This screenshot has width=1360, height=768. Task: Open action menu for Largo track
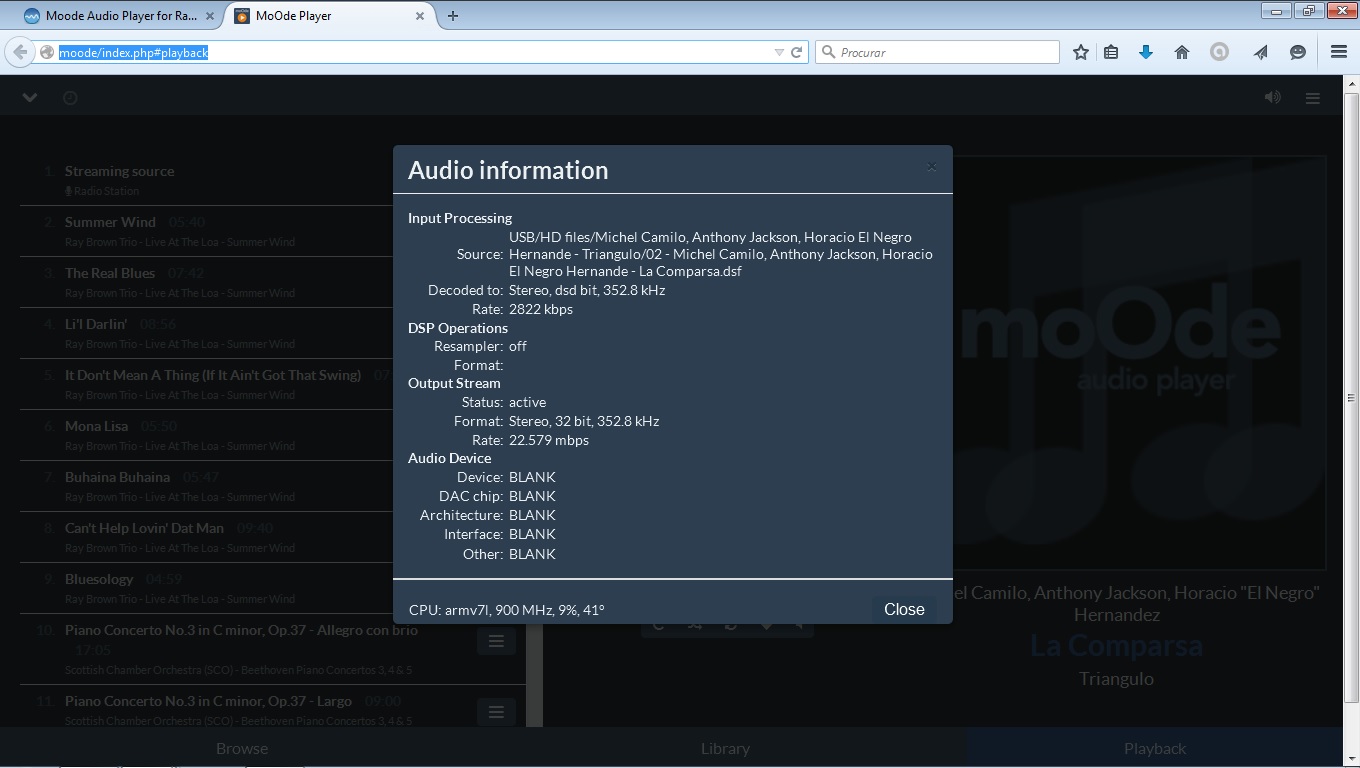pos(496,712)
